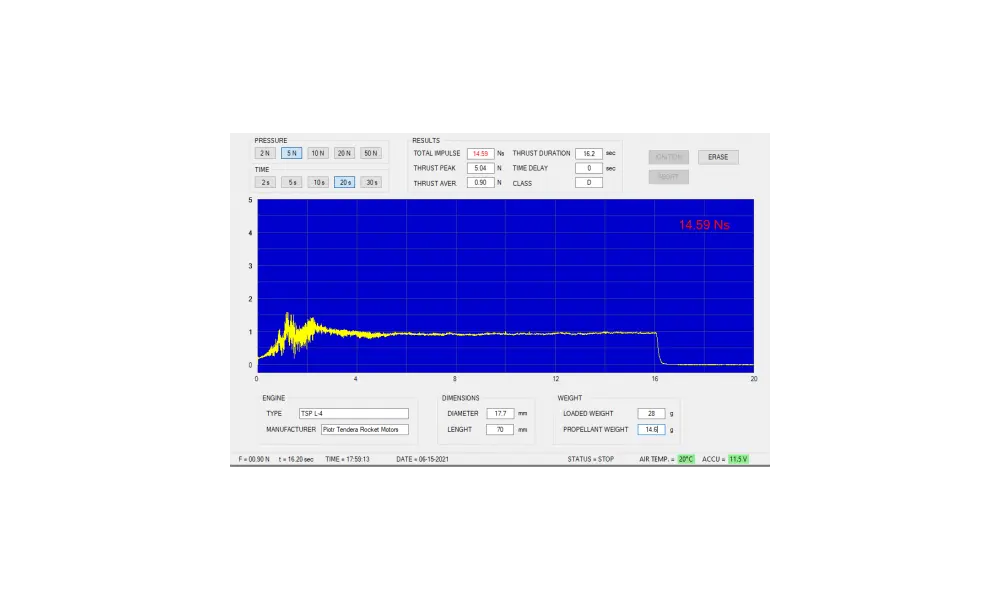Viewport: 1000px width, 600px height.
Task: Click the LENGHT input field
Action: point(500,430)
